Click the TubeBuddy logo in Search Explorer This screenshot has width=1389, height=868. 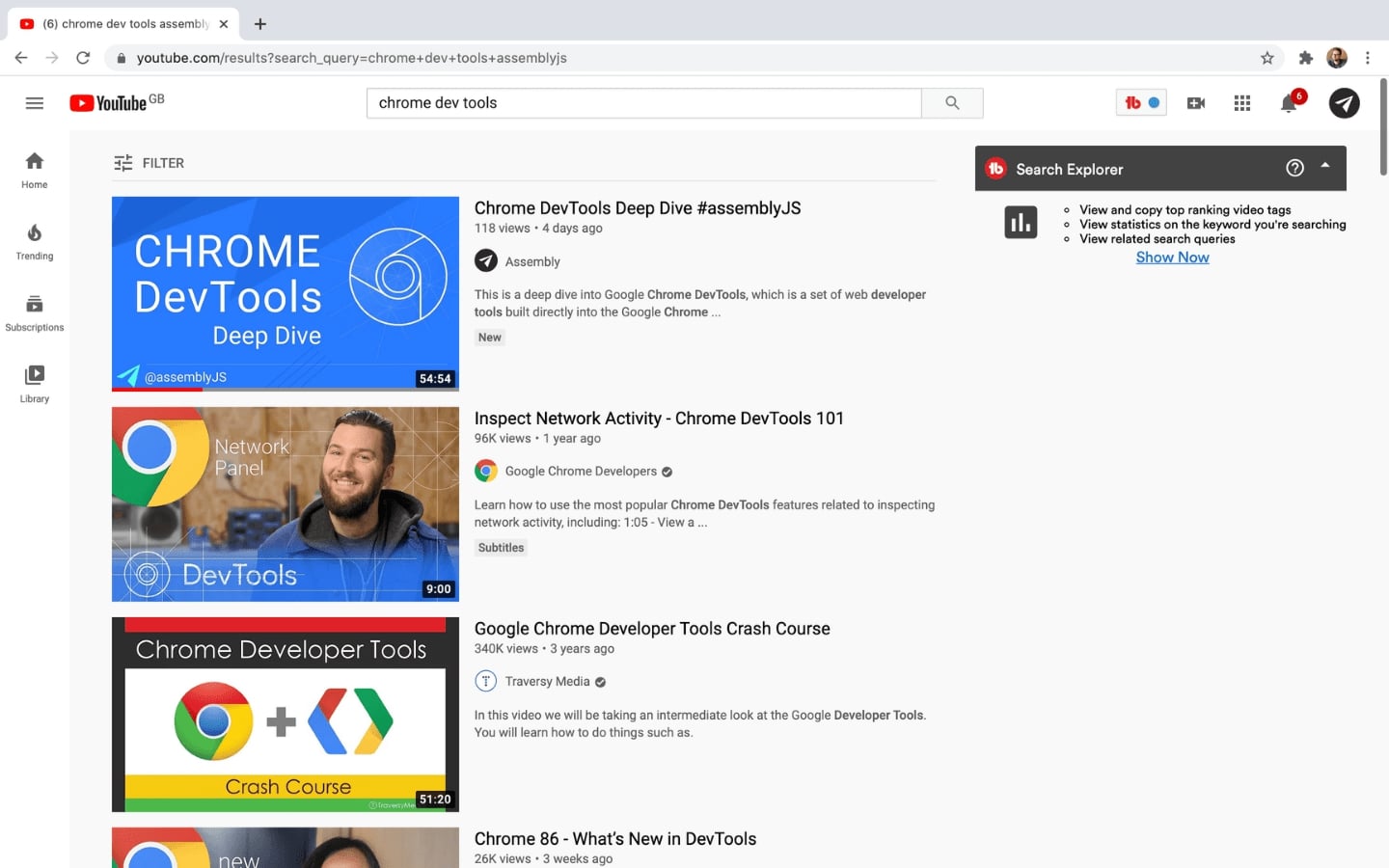coord(995,169)
